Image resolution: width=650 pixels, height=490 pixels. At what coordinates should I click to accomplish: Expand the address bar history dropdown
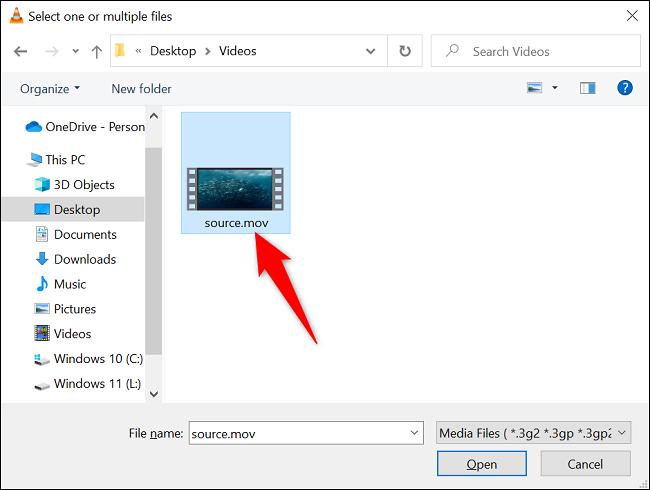pyautogui.click(x=371, y=51)
